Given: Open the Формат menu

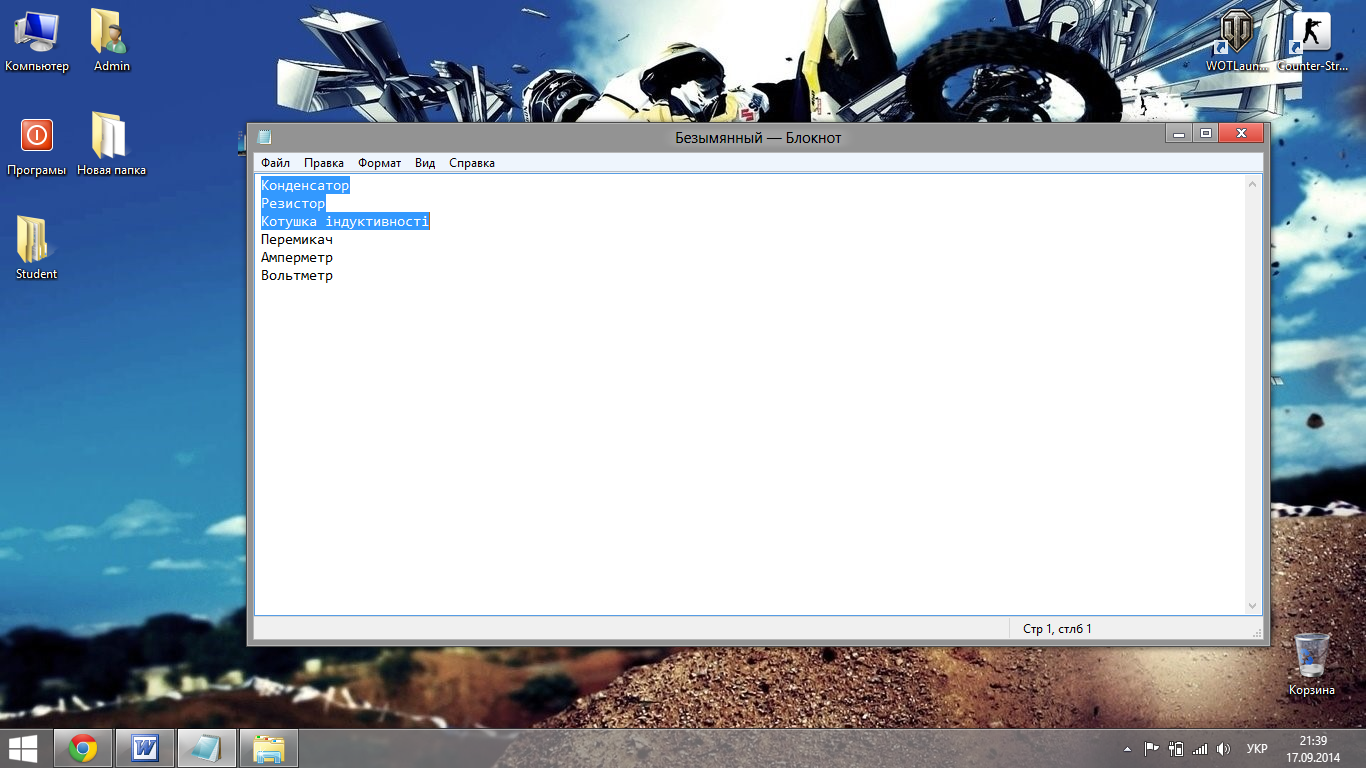Looking at the screenshot, I should [x=379, y=163].
